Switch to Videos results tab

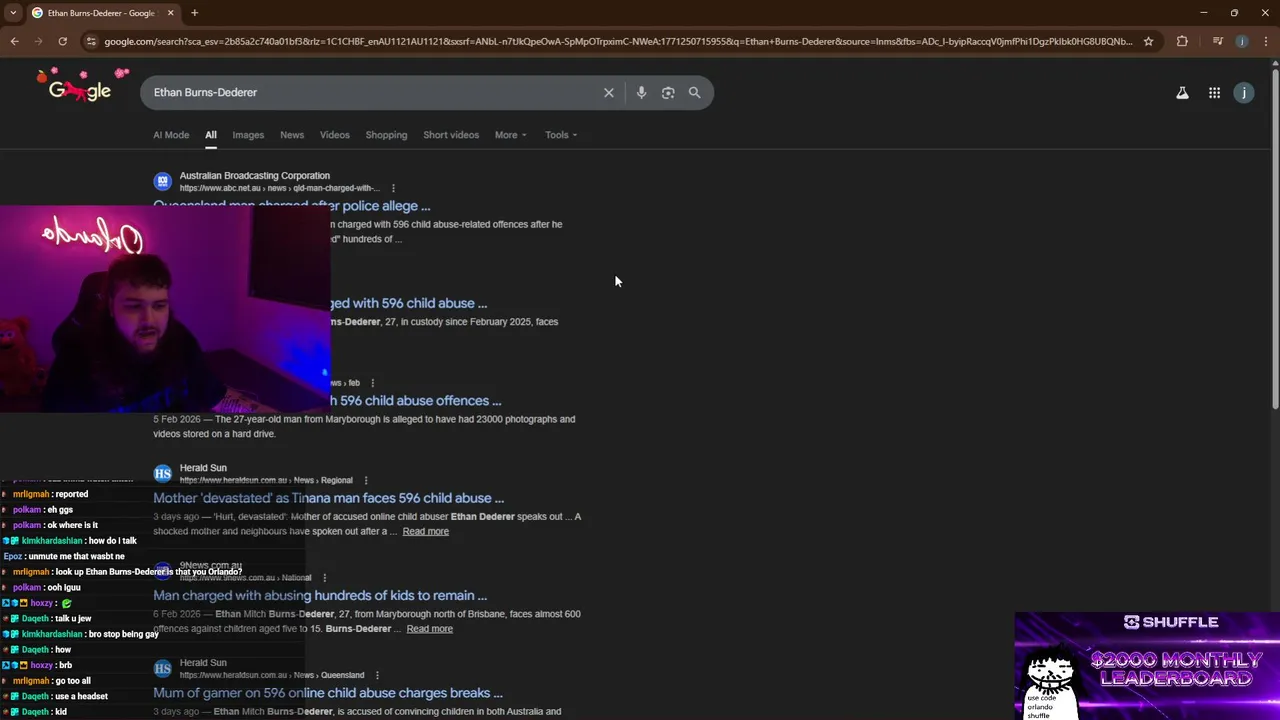click(x=335, y=135)
